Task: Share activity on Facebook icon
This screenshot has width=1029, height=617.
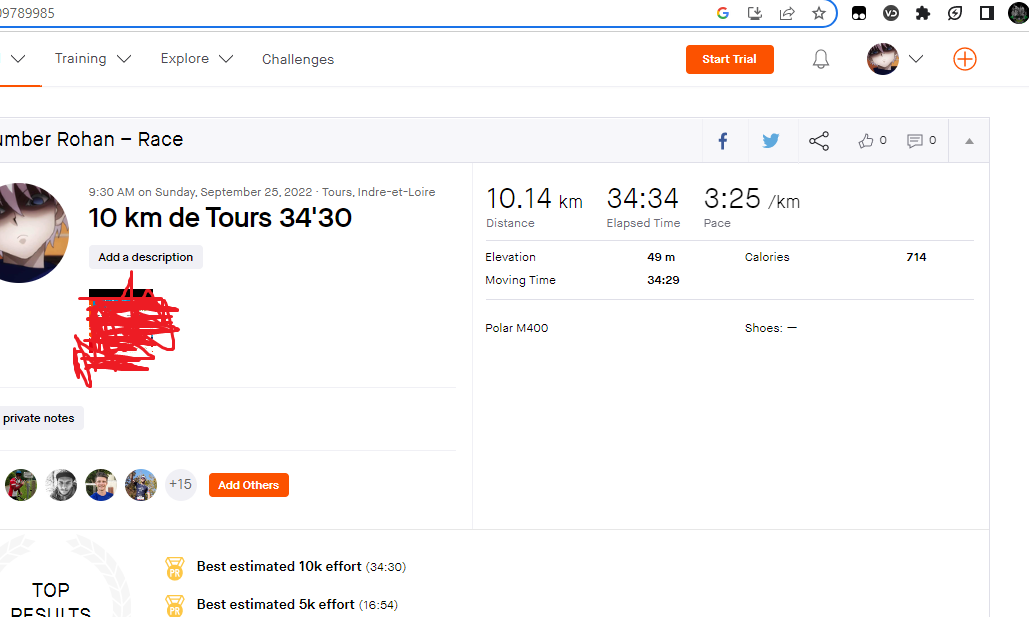Action: (x=723, y=141)
